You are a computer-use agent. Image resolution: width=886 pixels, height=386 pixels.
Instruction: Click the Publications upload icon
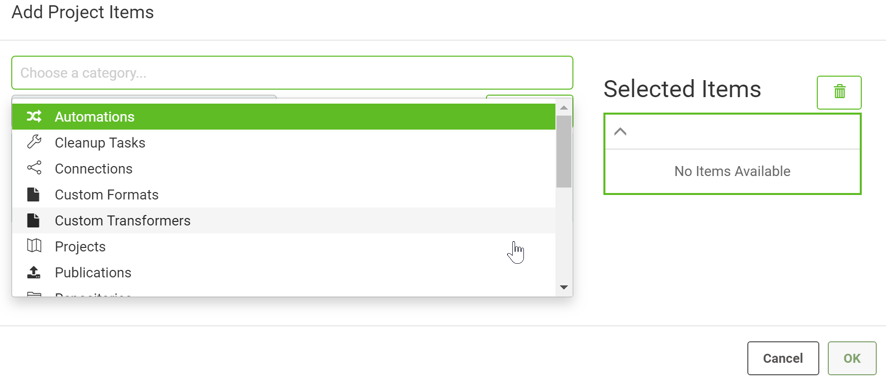34,272
